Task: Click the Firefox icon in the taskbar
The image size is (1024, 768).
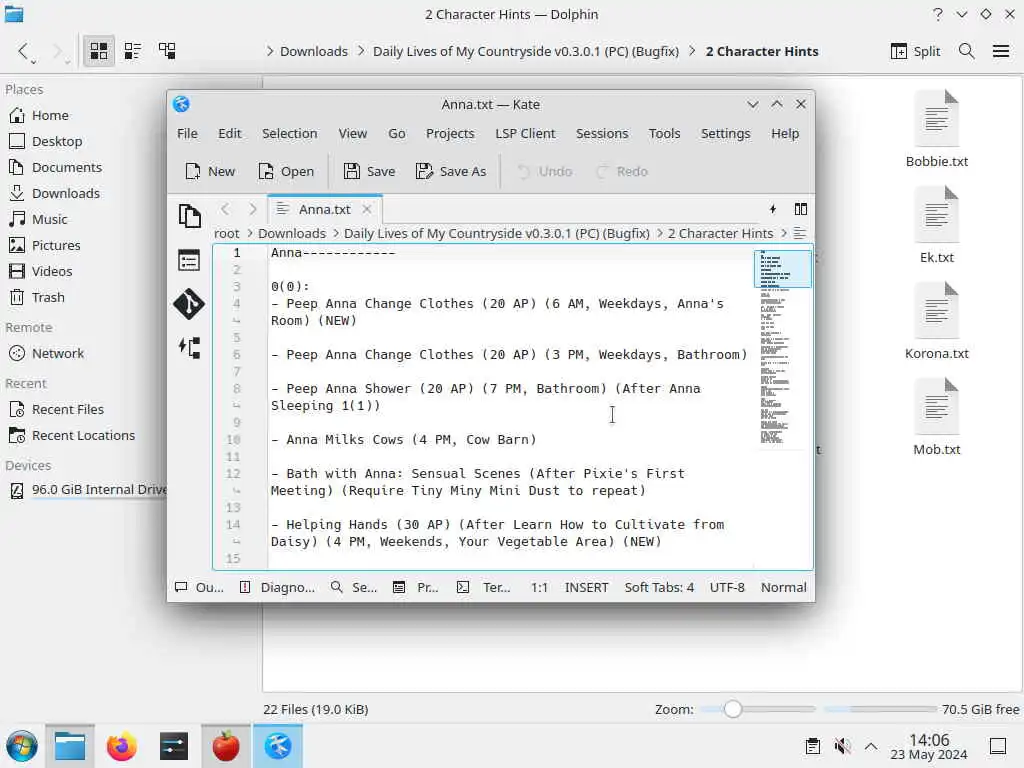Action: pos(121,746)
